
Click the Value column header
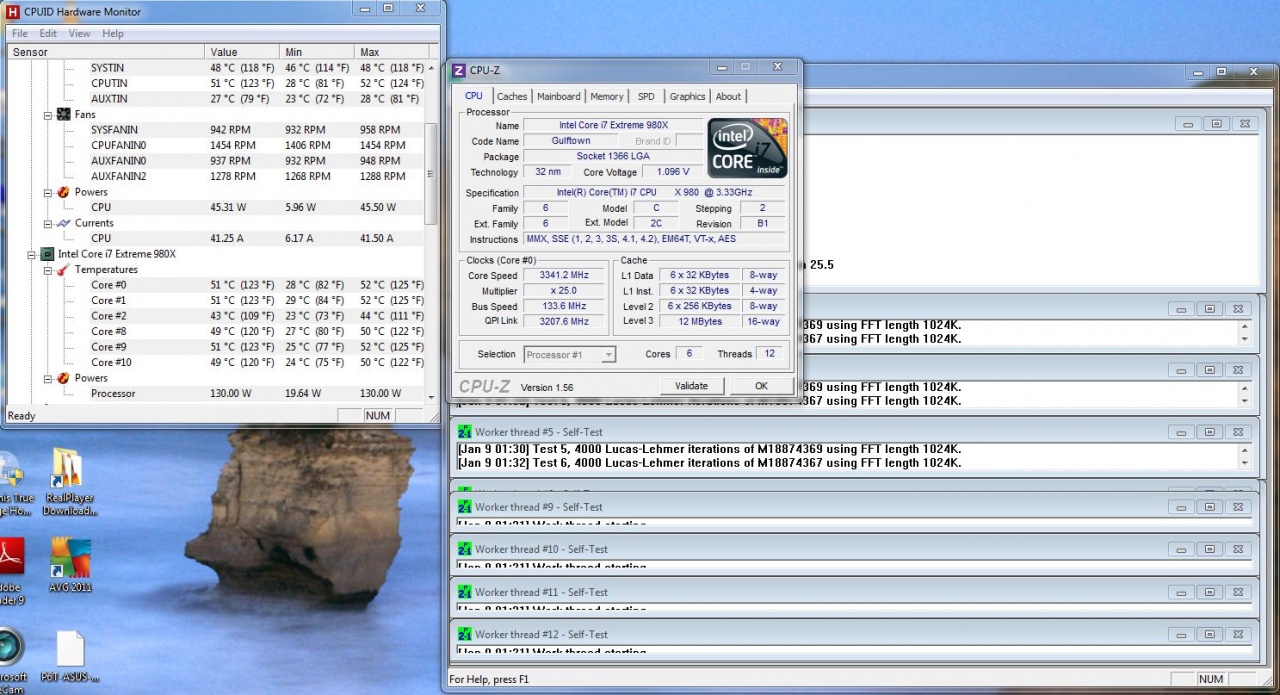point(243,52)
